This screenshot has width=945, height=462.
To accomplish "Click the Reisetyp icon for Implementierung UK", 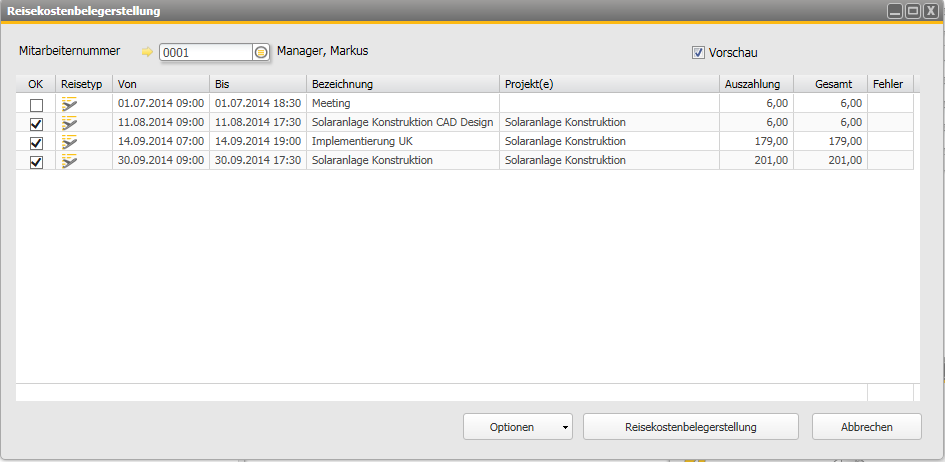I will (70, 142).
